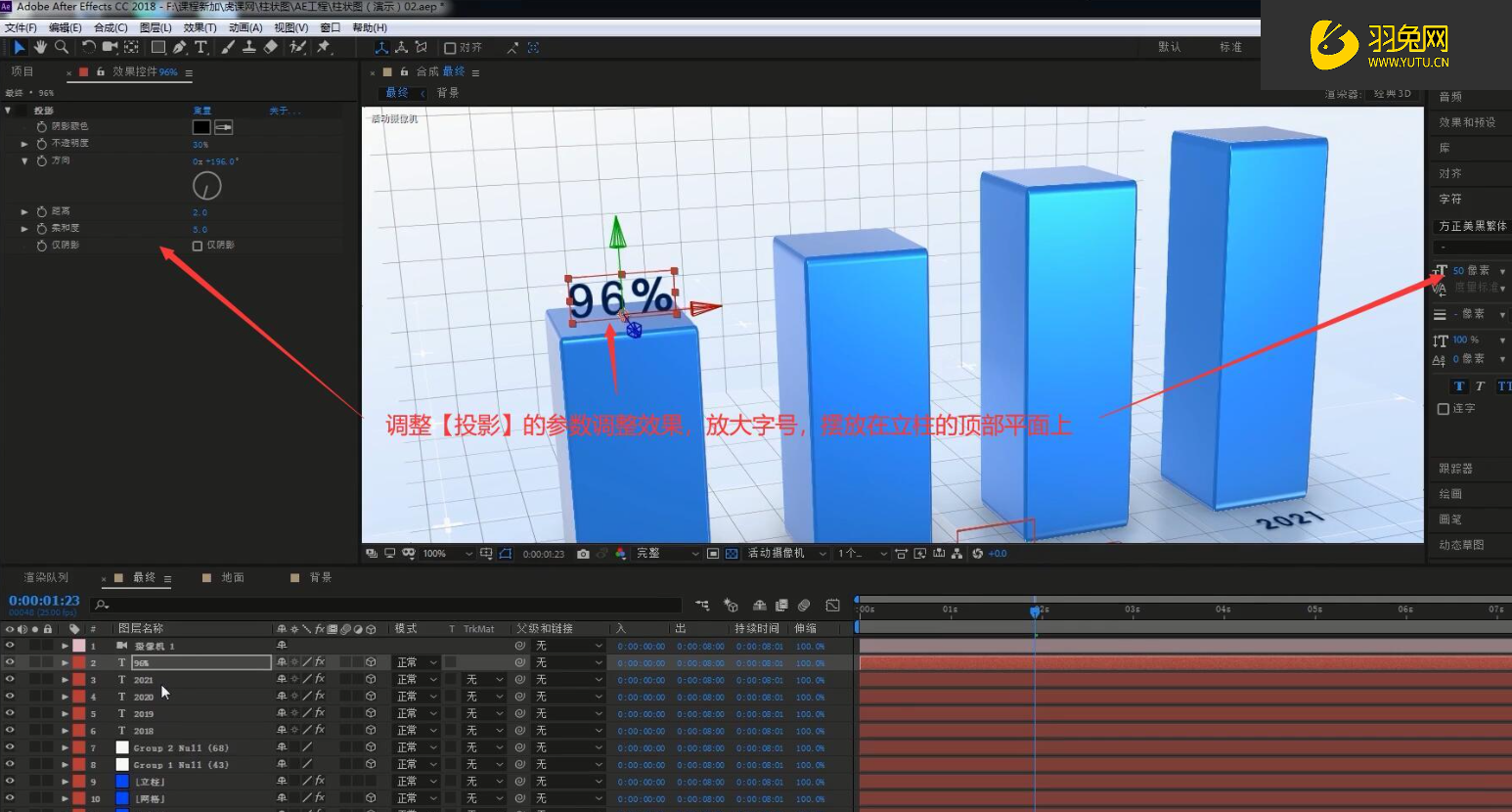Toggle visibility of the 2021 text layer

pos(8,679)
